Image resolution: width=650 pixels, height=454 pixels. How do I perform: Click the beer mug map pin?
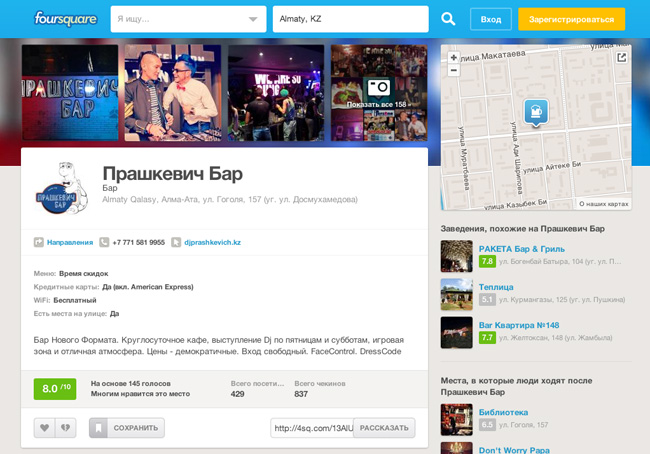[536, 112]
